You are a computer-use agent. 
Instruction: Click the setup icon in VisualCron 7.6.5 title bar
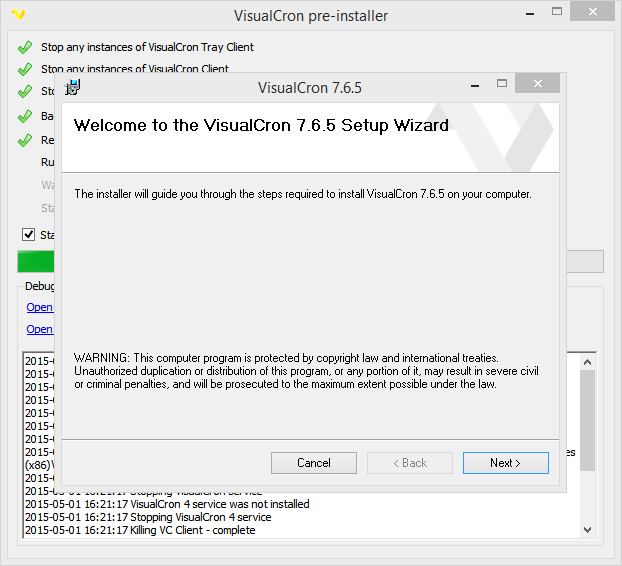72,86
